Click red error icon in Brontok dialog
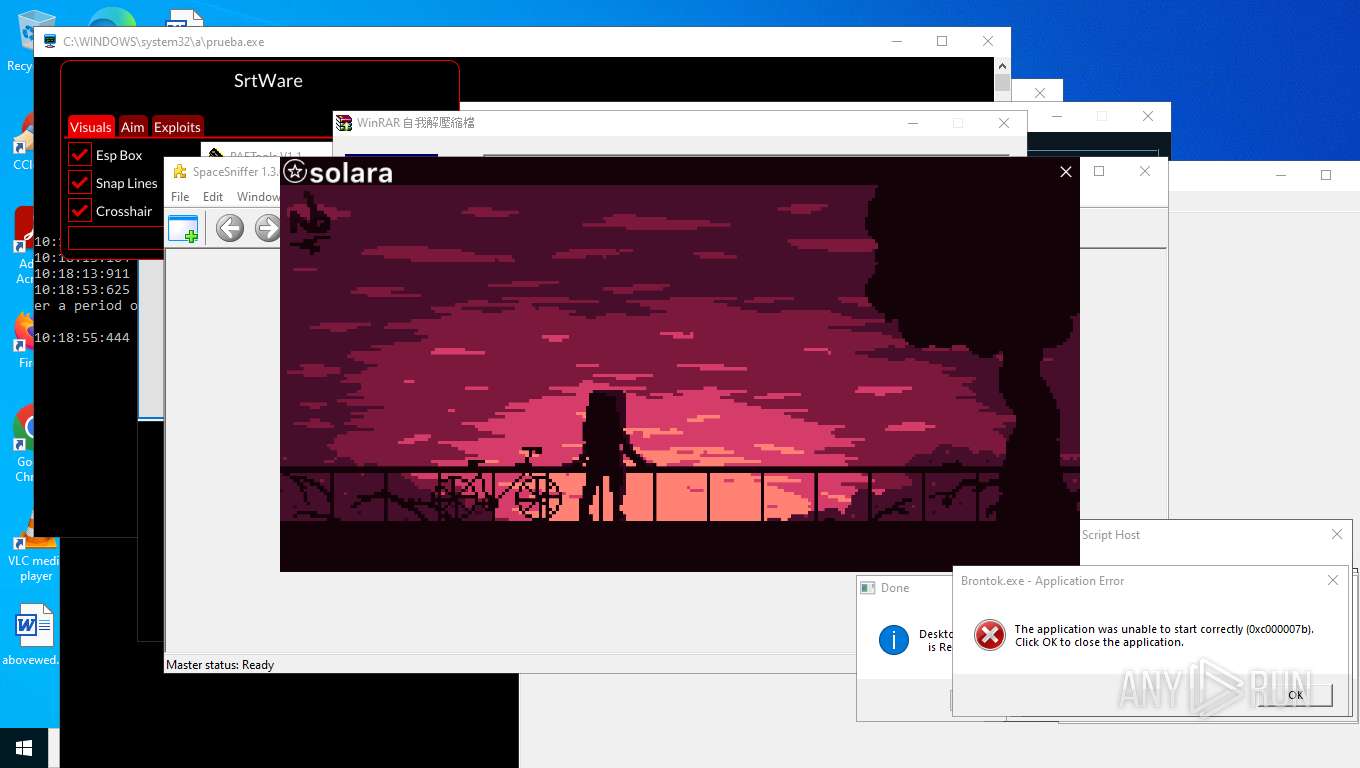Screen dimensions: 1360x768 point(989,635)
